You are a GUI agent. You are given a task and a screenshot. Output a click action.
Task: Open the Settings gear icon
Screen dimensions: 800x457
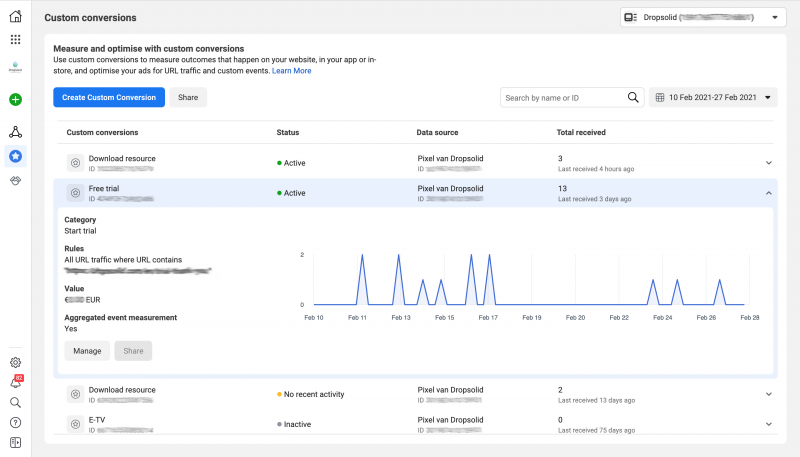coord(15,362)
